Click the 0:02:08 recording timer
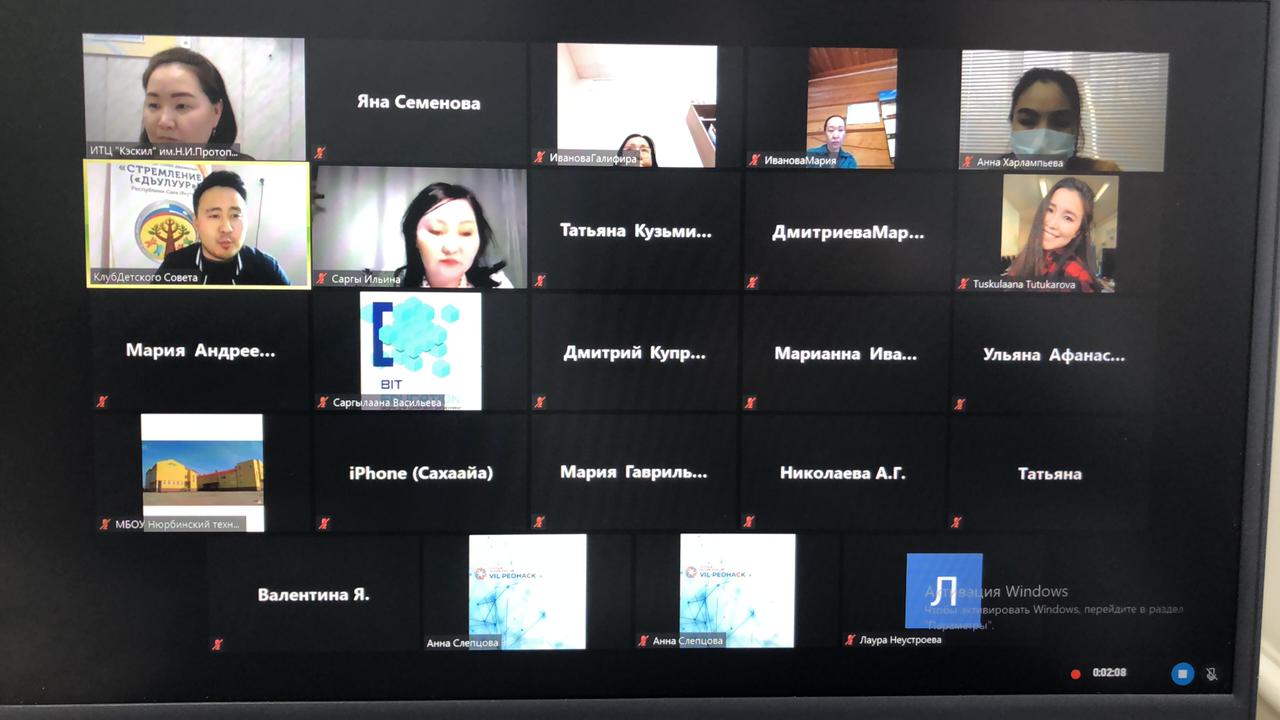The height and width of the screenshot is (720, 1280). click(x=1109, y=673)
